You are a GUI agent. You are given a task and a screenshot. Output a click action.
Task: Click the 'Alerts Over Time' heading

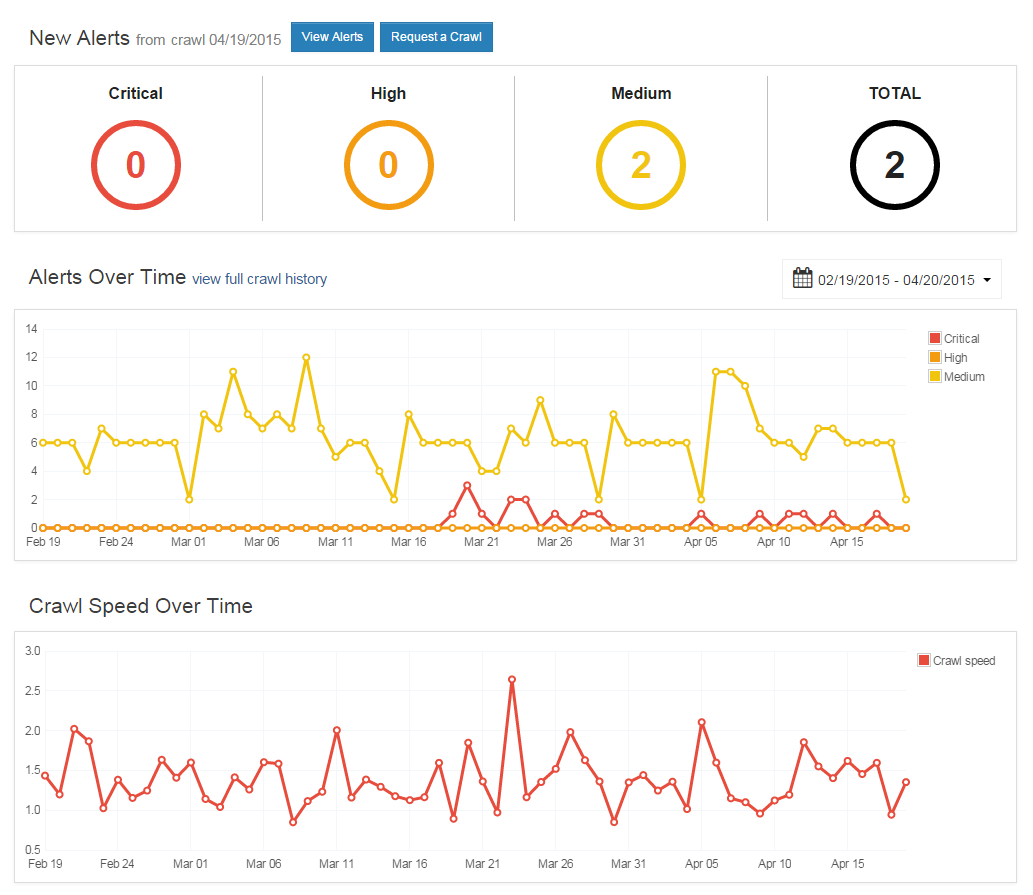(107, 277)
